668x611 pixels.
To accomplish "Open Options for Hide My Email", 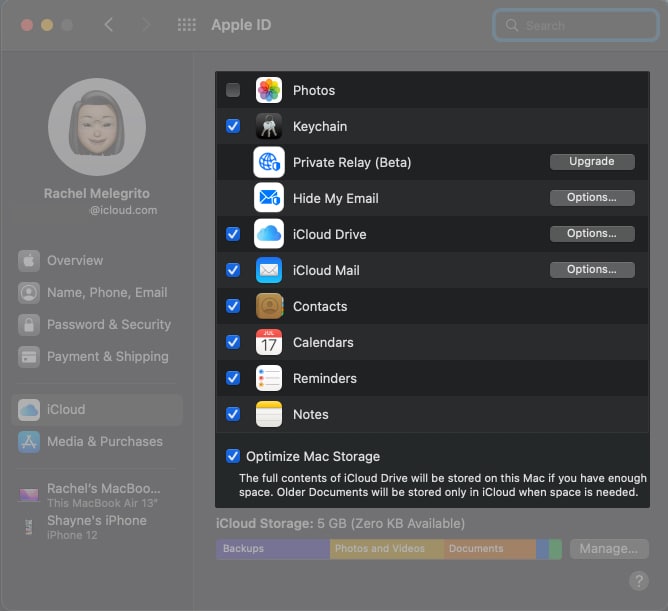I will (592, 198).
